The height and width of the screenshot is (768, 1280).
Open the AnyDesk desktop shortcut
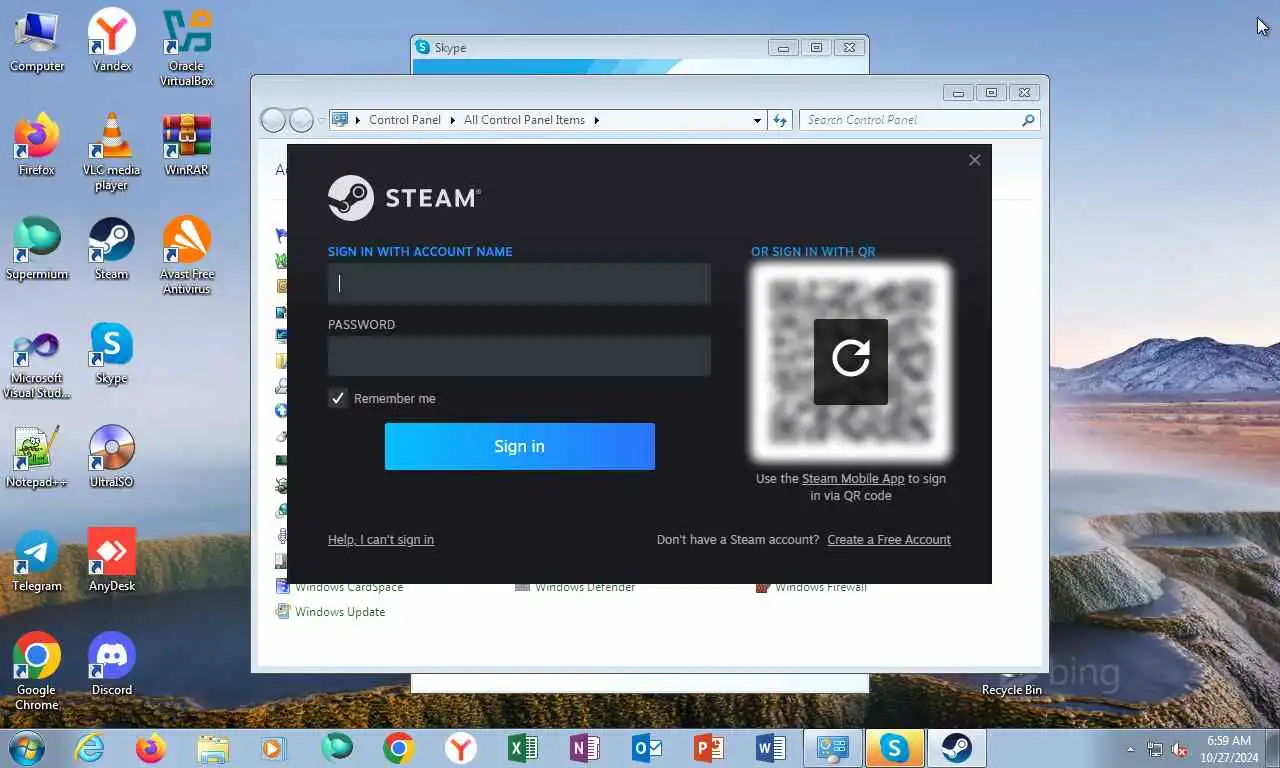click(x=112, y=561)
